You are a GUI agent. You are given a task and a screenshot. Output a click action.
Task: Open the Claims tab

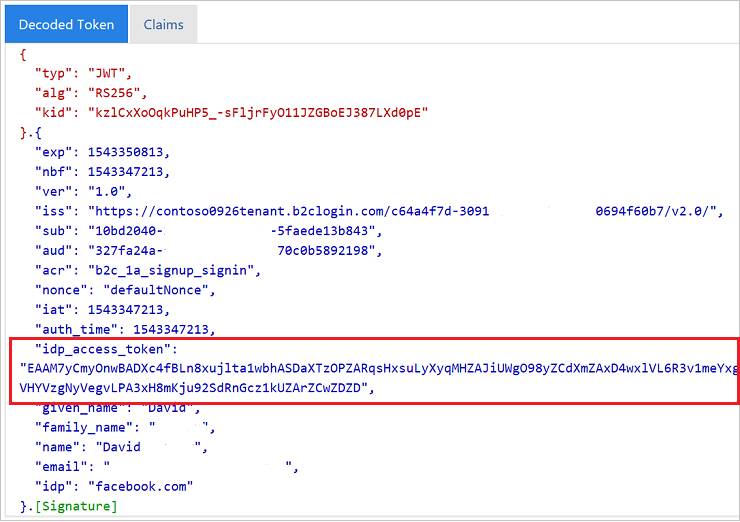point(163,24)
